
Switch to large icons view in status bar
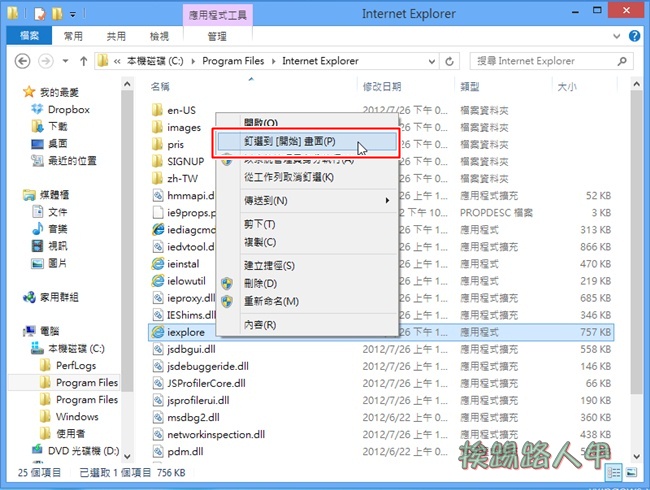(x=631, y=472)
